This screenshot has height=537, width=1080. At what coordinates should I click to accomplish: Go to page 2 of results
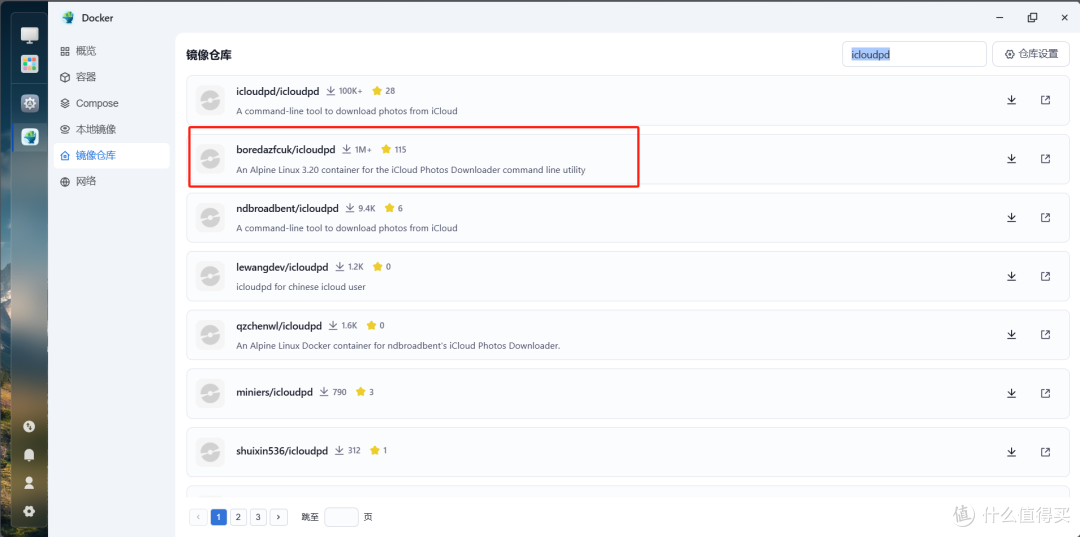(x=238, y=517)
